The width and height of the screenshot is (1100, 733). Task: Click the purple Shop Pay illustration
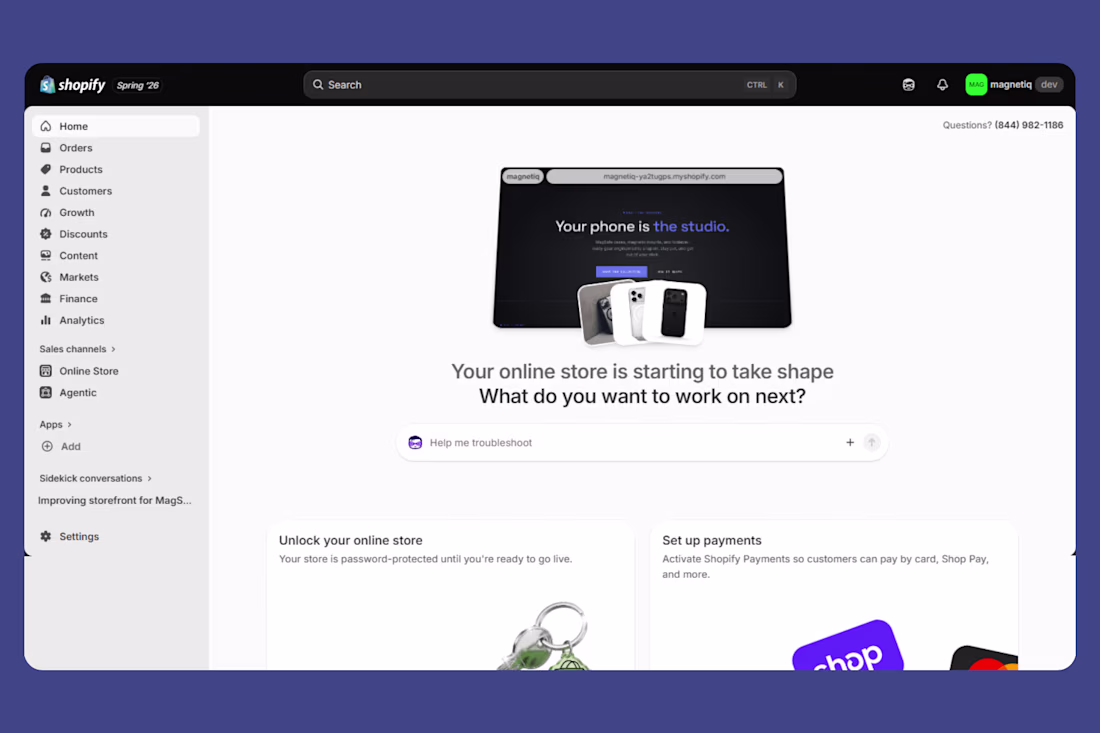tap(847, 646)
